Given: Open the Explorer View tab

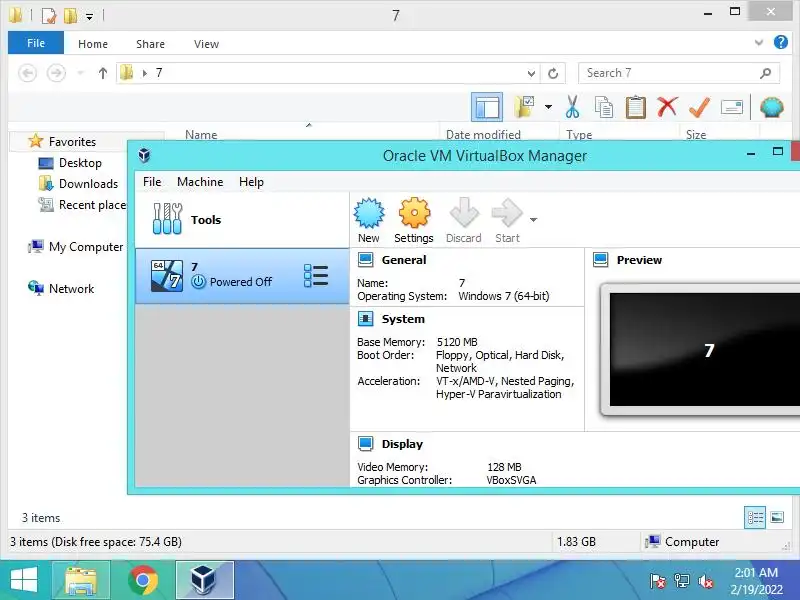Looking at the screenshot, I should tap(207, 44).
